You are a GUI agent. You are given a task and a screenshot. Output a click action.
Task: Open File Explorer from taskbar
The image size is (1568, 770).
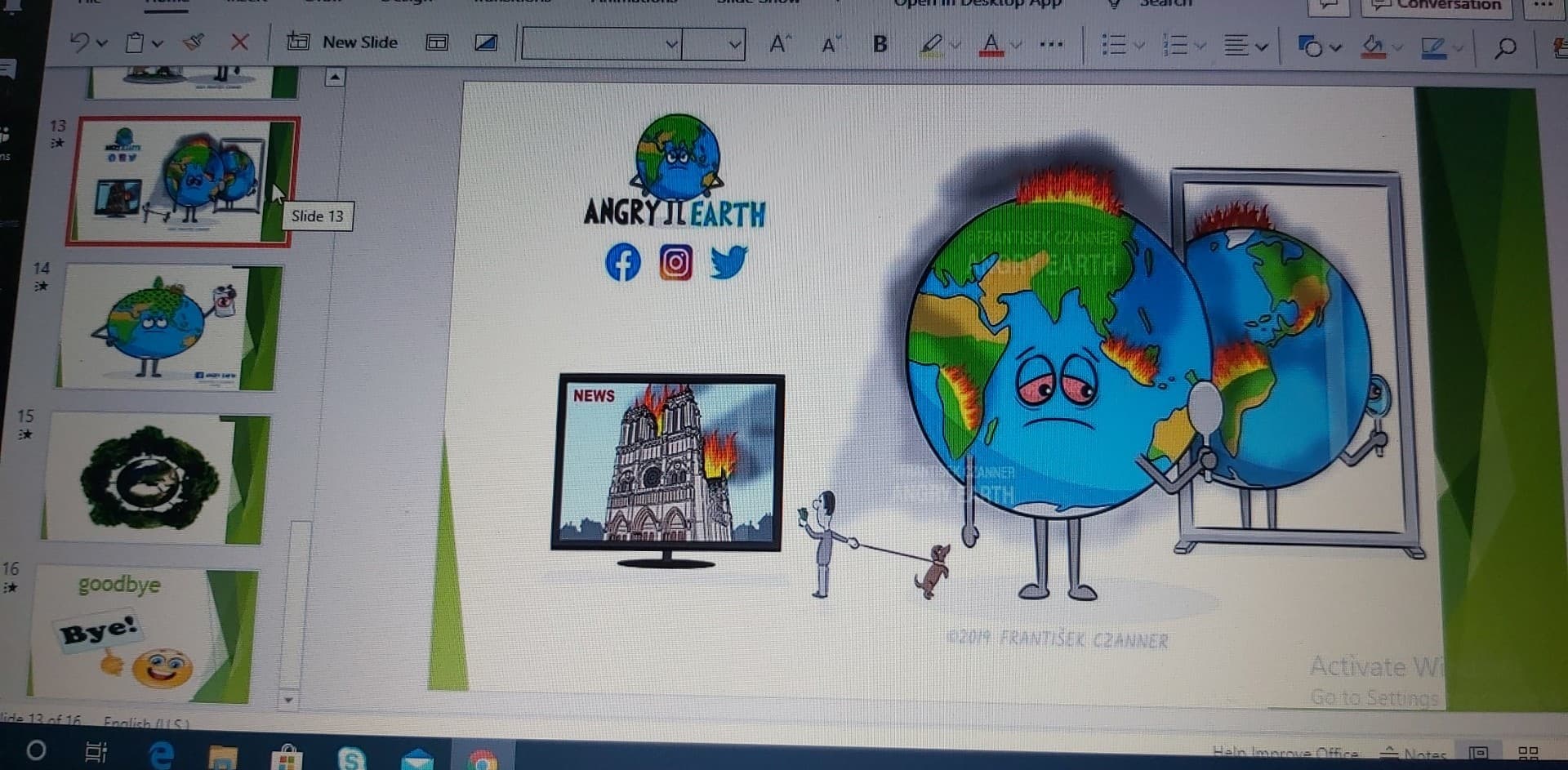222,758
